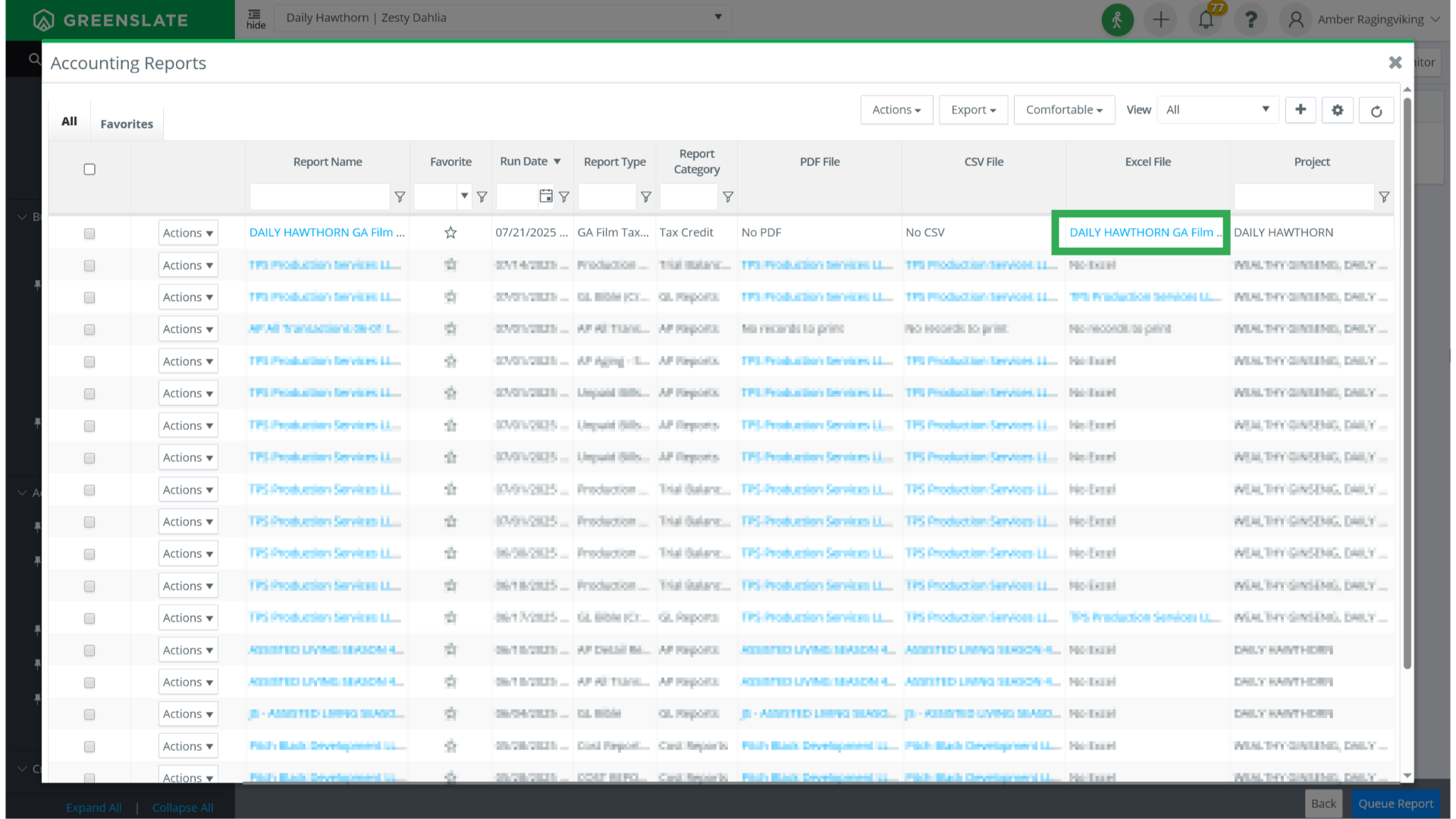
Task: Click the dialog vertical scrollbar
Action: pyautogui.click(x=1407, y=383)
